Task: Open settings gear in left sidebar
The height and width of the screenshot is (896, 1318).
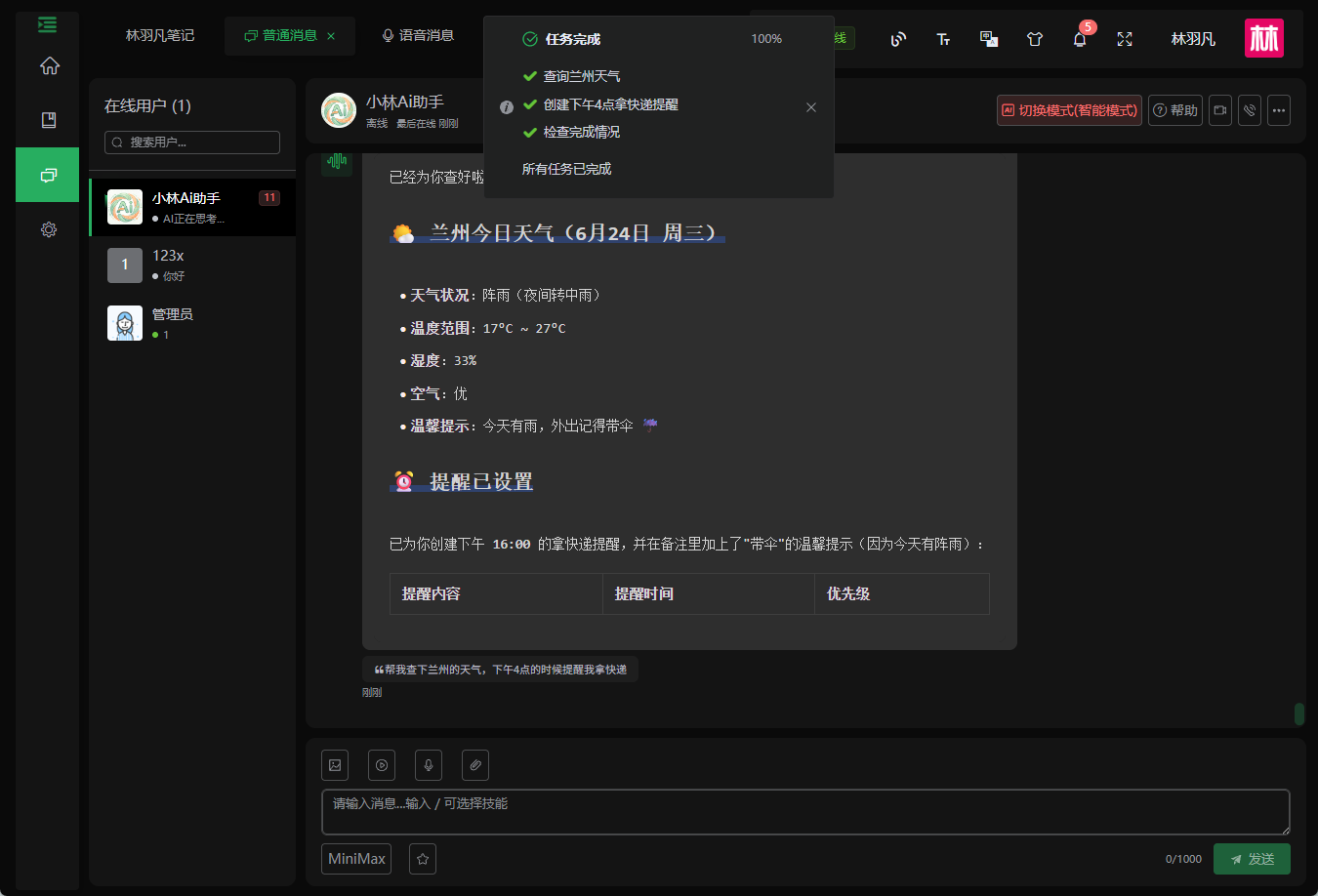Action: click(x=49, y=229)
